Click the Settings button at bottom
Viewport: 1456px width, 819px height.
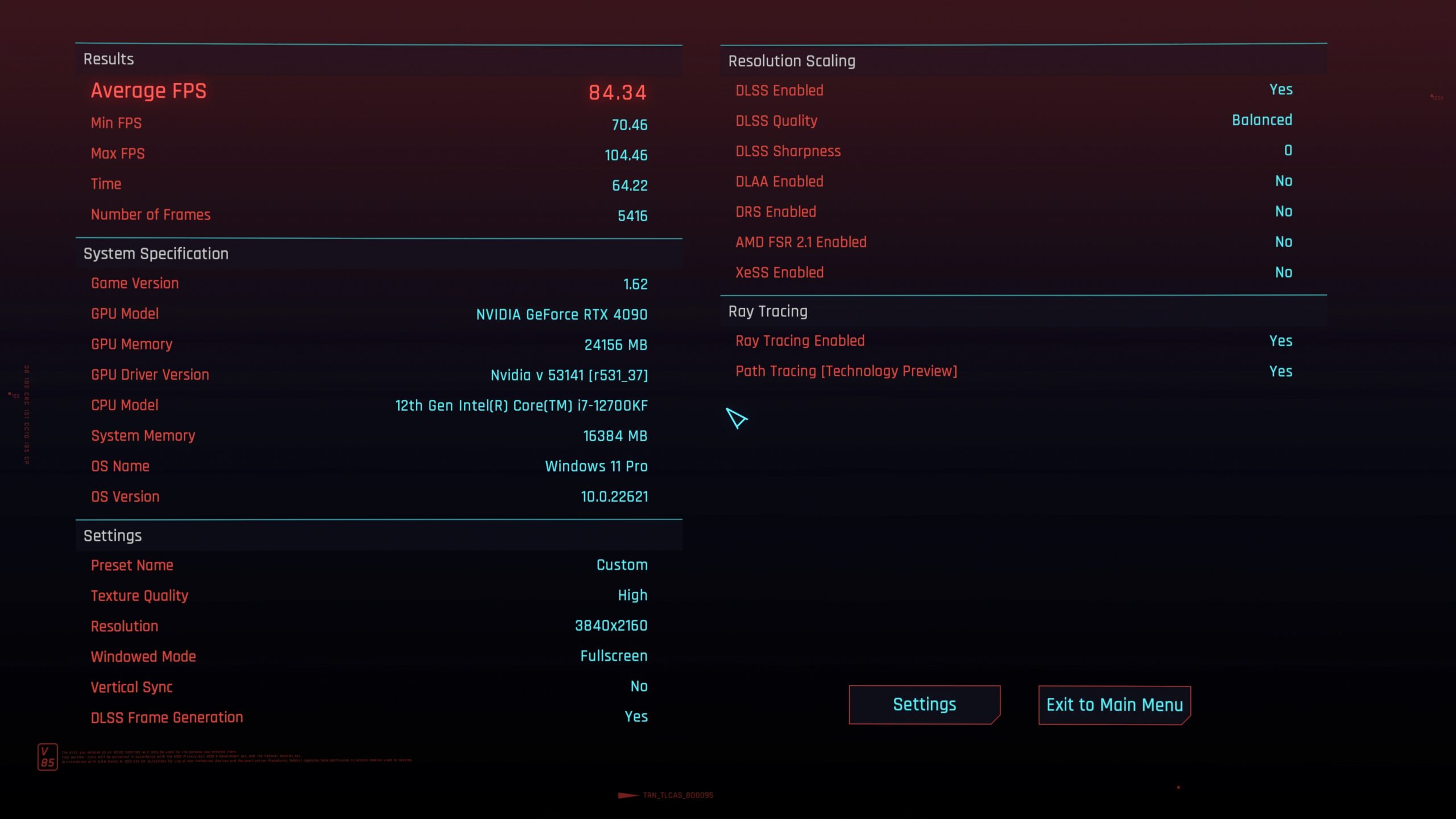[924, 705]
